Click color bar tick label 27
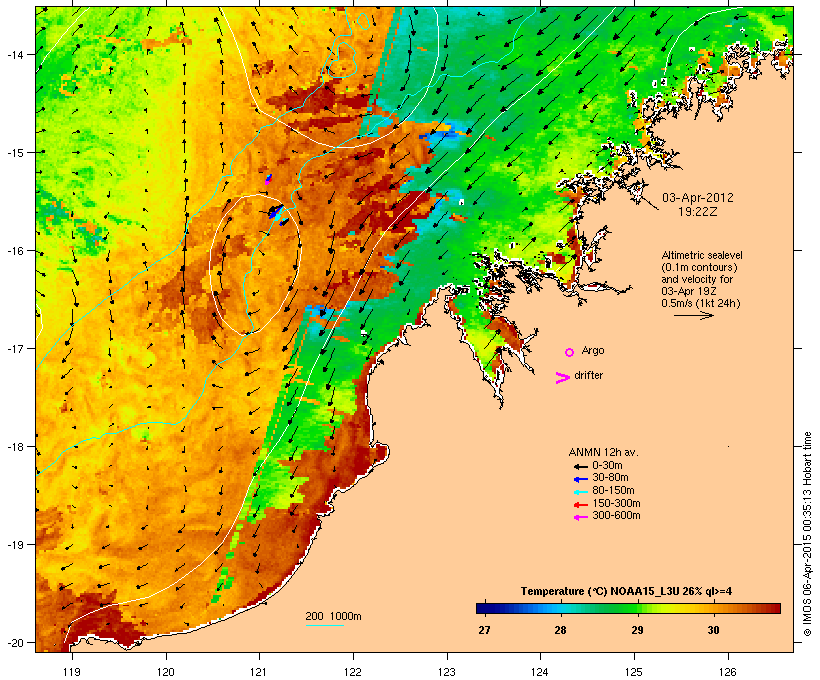 [484, 630]
